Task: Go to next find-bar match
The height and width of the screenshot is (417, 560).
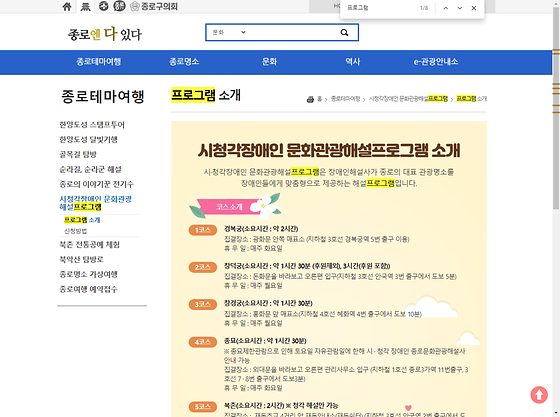Action: [460, 8]
